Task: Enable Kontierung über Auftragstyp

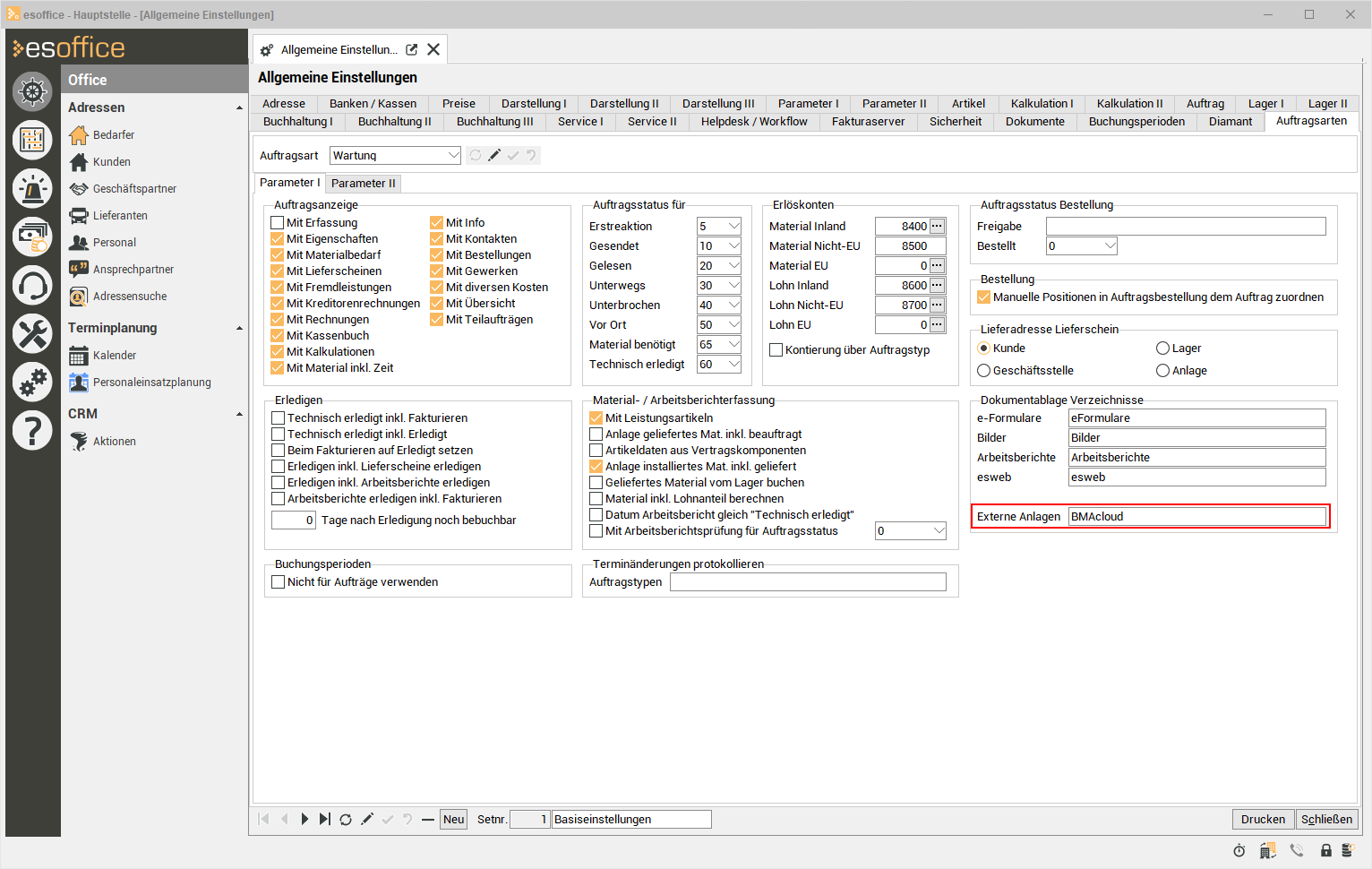Action: [776, 350]
